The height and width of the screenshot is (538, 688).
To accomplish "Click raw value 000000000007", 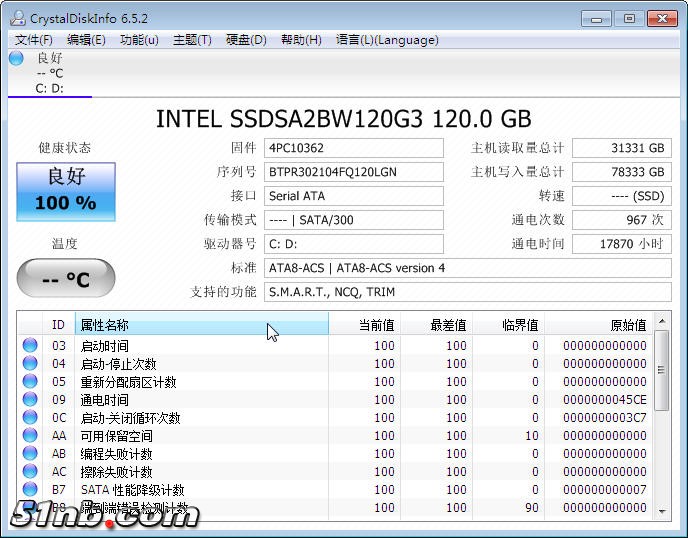I will 605,490.
